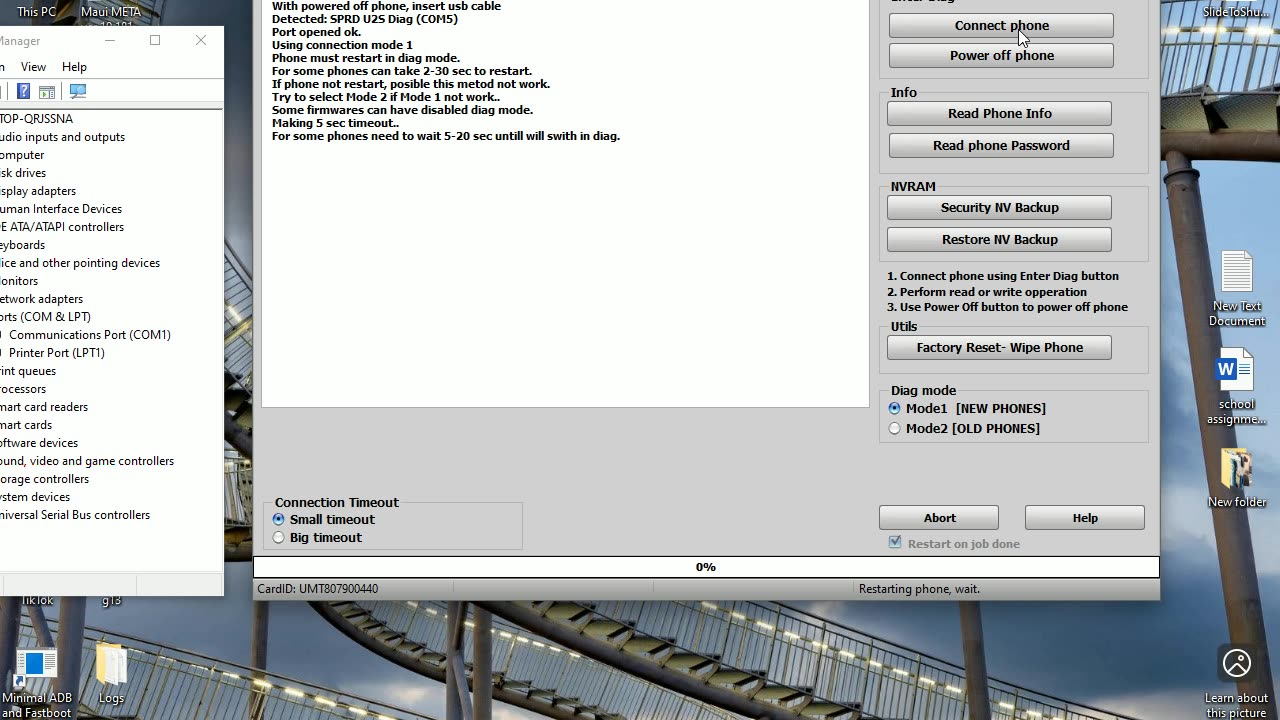1280x720 pixels.
Task: Select Print queues category
Action: click(x=28, y=371)
